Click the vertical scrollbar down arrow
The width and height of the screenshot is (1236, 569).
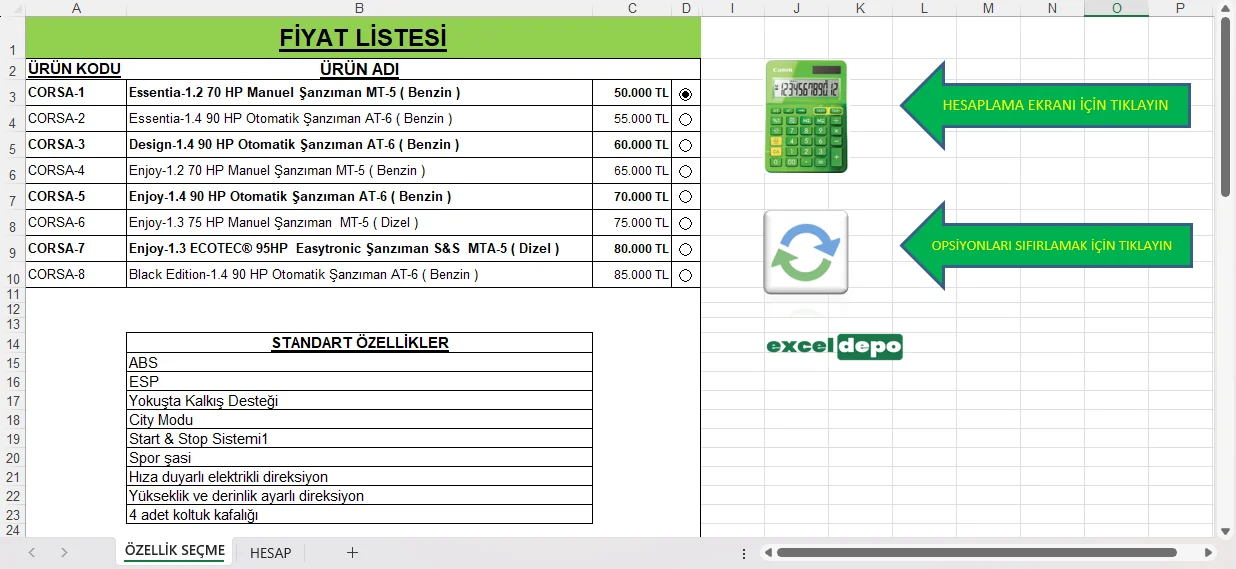[x=1225, y=531]
